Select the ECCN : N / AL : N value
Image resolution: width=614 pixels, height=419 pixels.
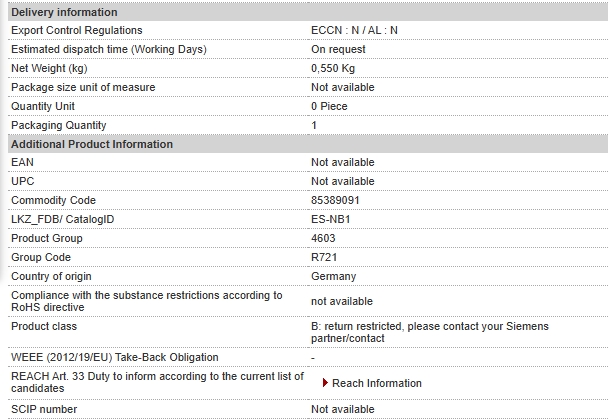[354, 30]
